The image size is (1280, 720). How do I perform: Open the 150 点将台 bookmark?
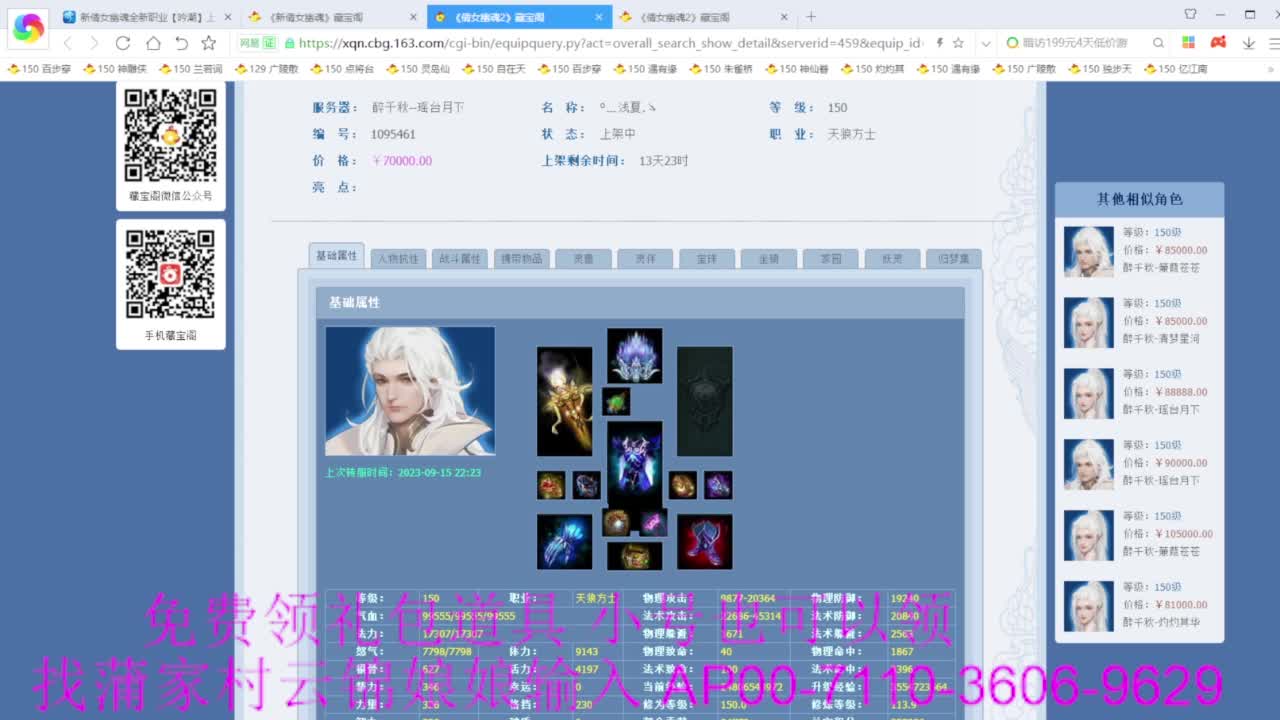tap(342, 69)
